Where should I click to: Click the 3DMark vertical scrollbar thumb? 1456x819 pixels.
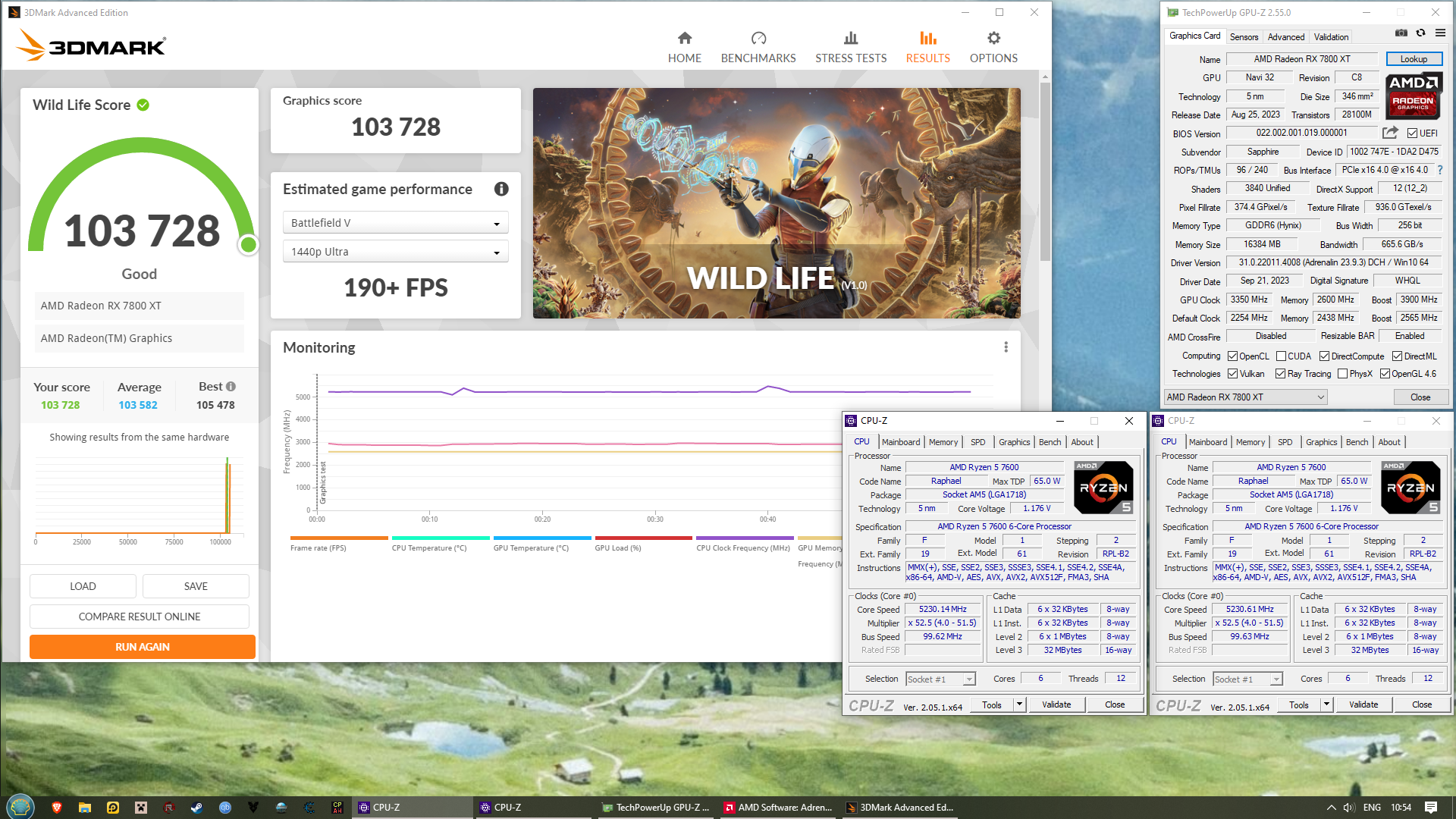(1045, 171)
